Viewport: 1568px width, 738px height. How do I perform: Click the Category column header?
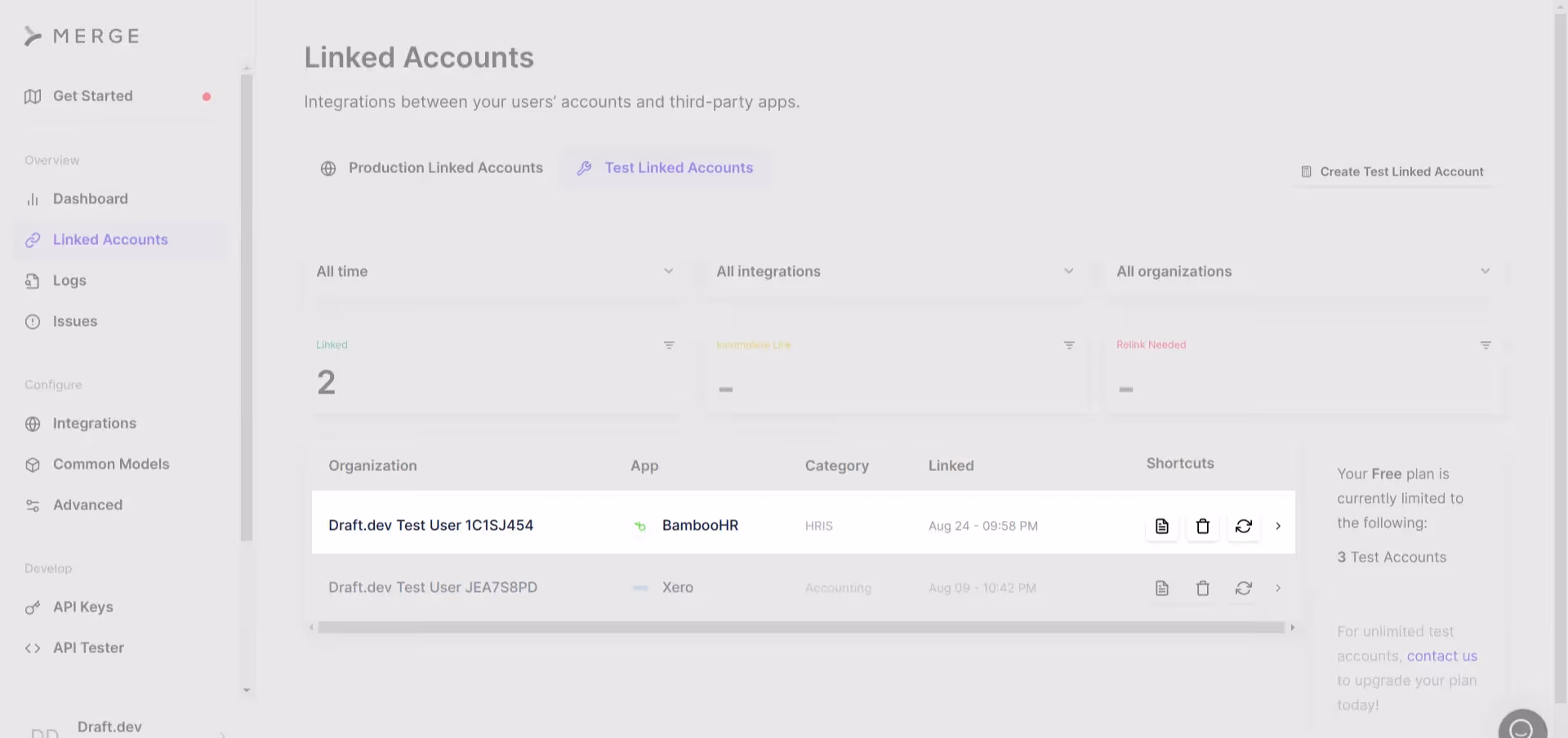tap(836, 466)
